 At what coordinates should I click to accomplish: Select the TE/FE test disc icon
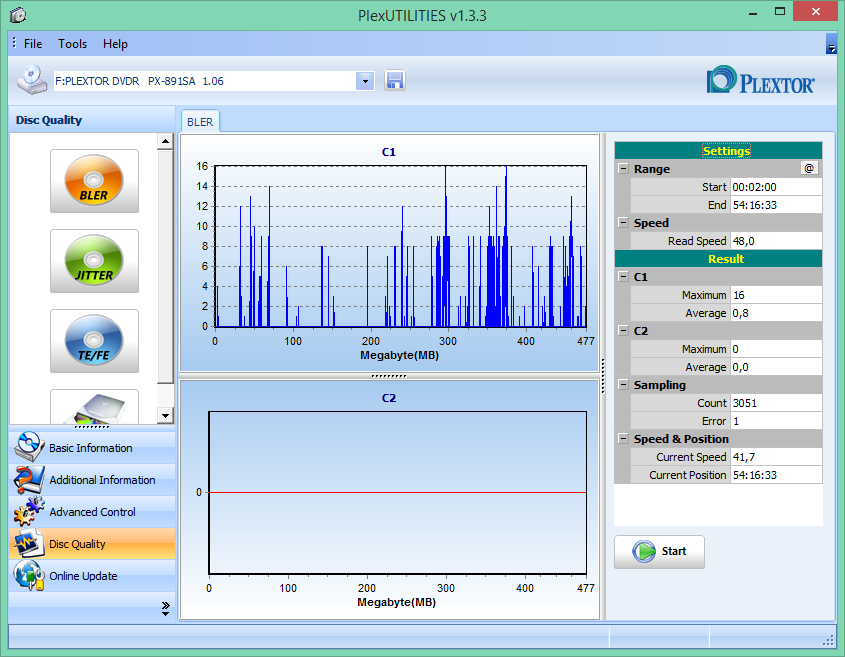click(x=94, y=341)
